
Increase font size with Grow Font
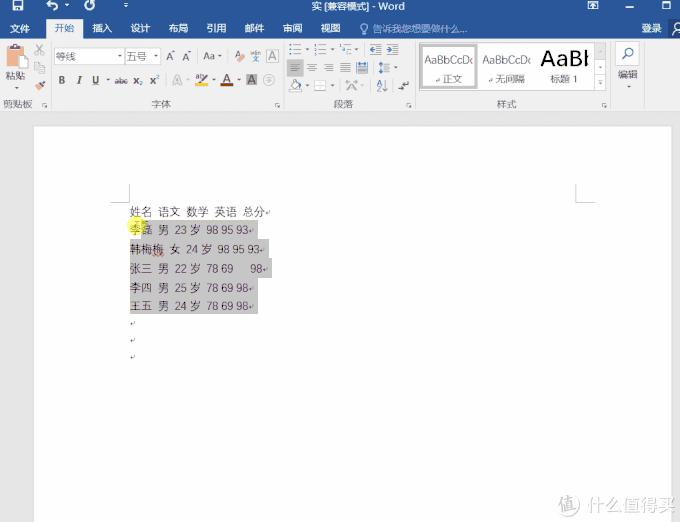click(170, 56)
